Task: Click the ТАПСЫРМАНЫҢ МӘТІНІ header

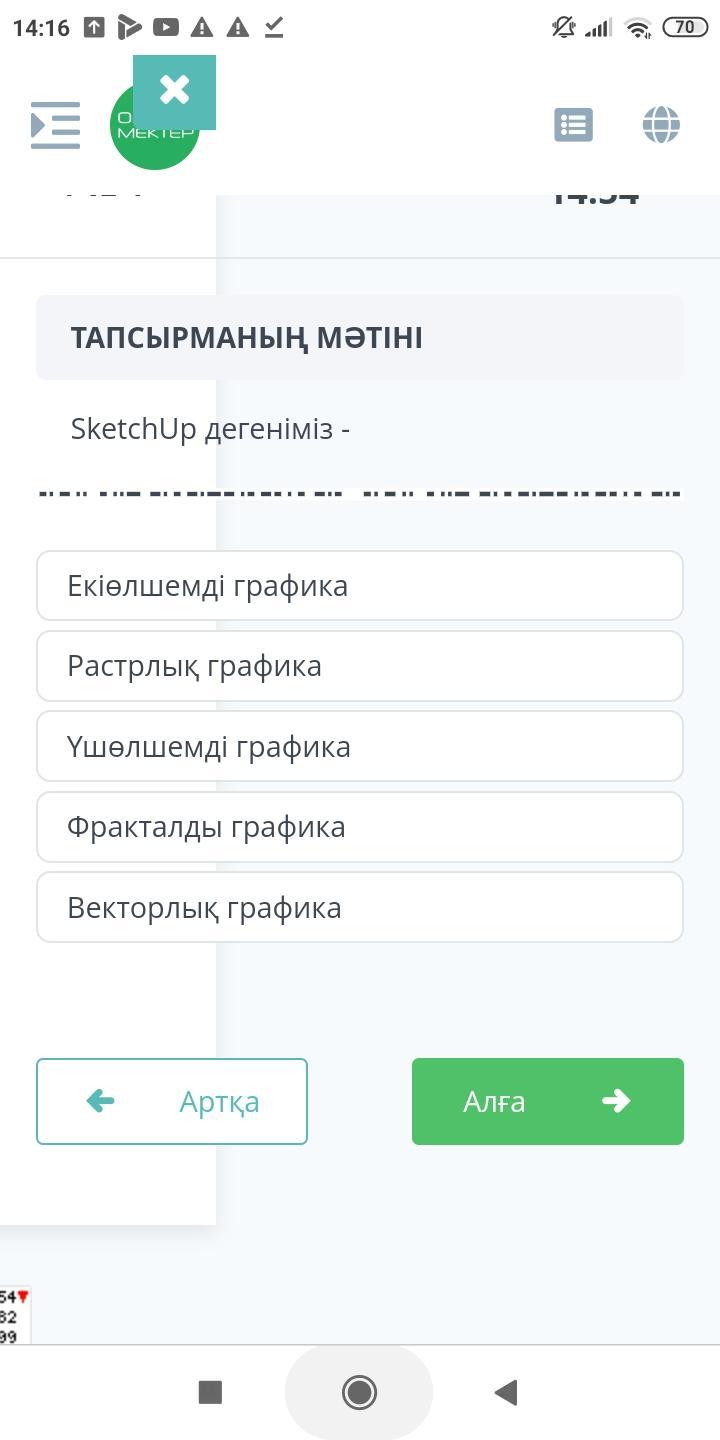Action: click(x=247, y=338)
